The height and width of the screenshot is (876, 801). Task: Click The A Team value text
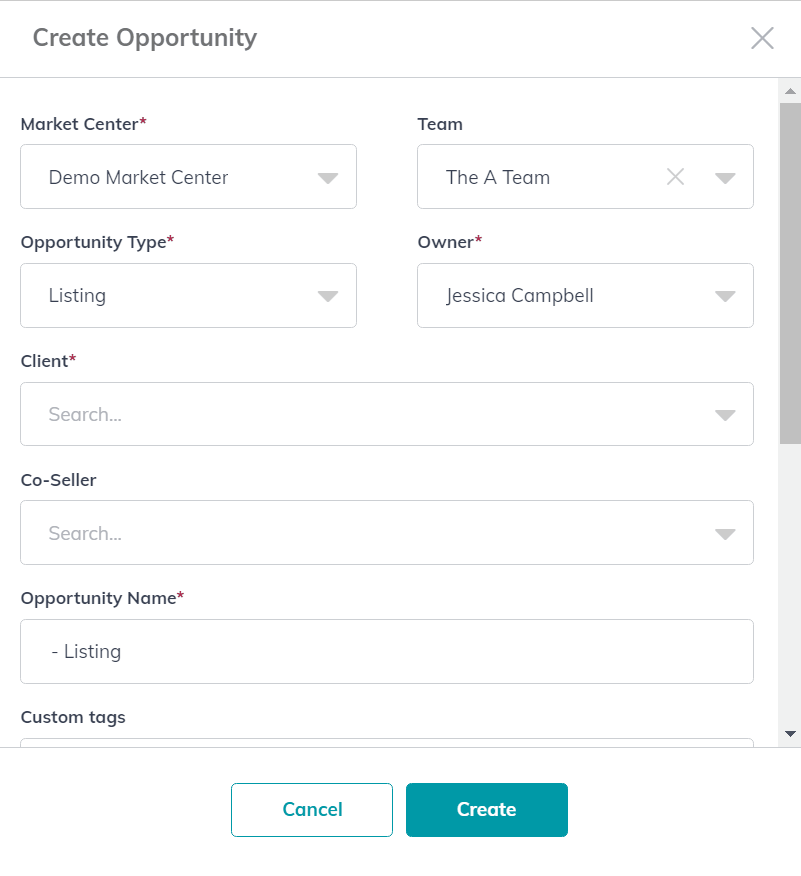pyautogui.click(x=498, y=177)
